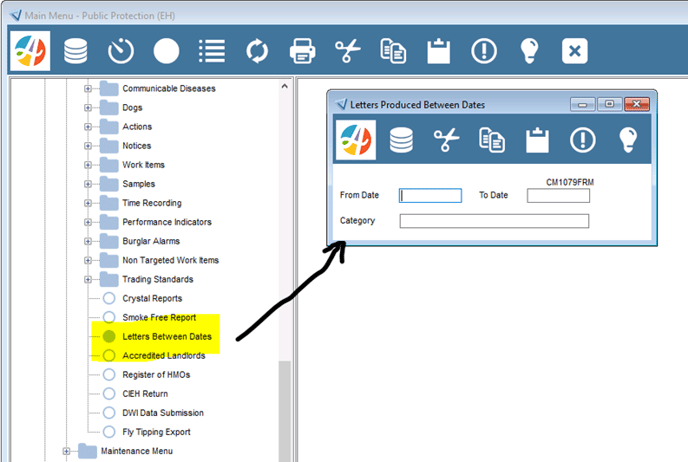Expand the Burglar Alarms folder node

[88, 241]
